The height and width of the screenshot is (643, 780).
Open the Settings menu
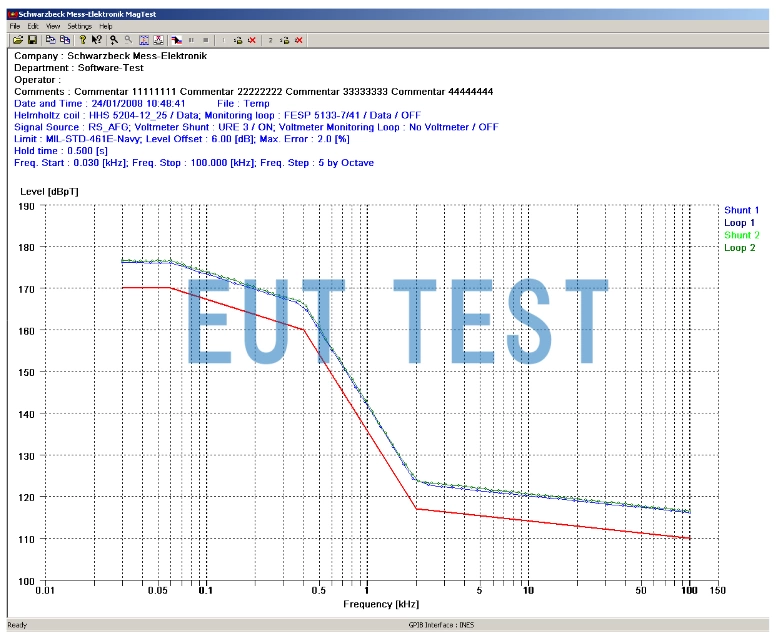coord(80,26)
